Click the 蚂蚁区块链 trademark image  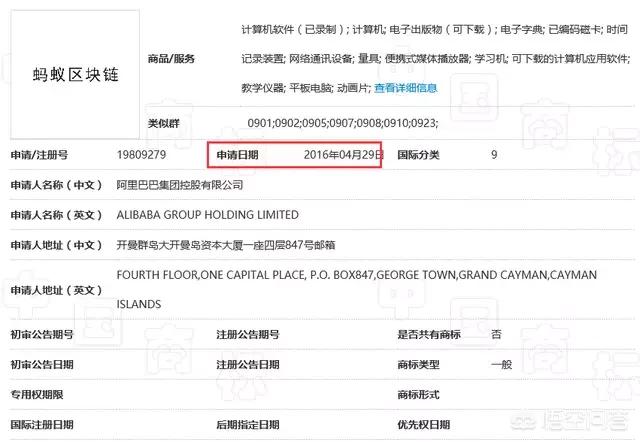pos(75,75)
